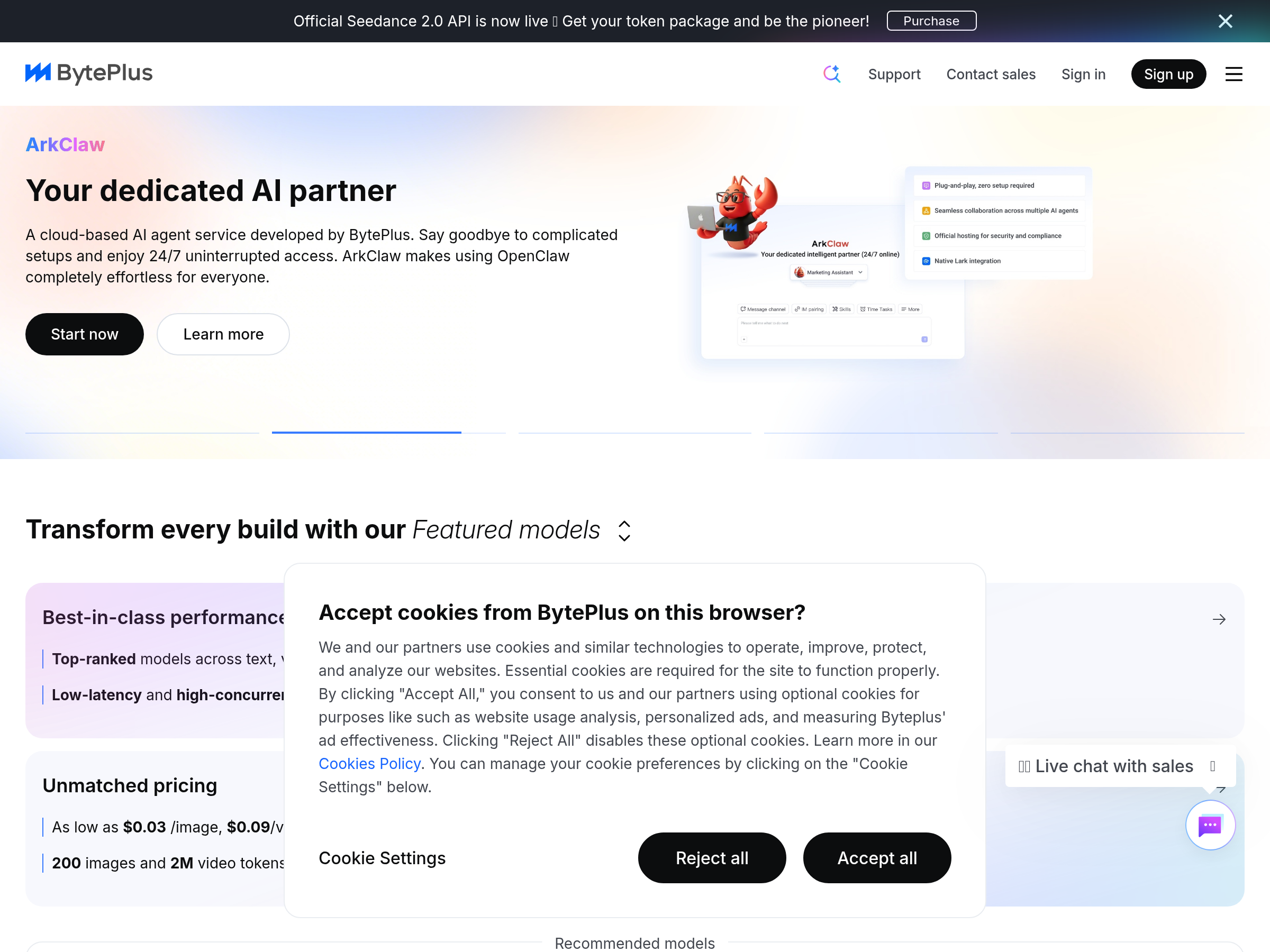Close the Live chat with sales tooltip
Screen dimensions: 1270x952
[x=1213, y=766]
